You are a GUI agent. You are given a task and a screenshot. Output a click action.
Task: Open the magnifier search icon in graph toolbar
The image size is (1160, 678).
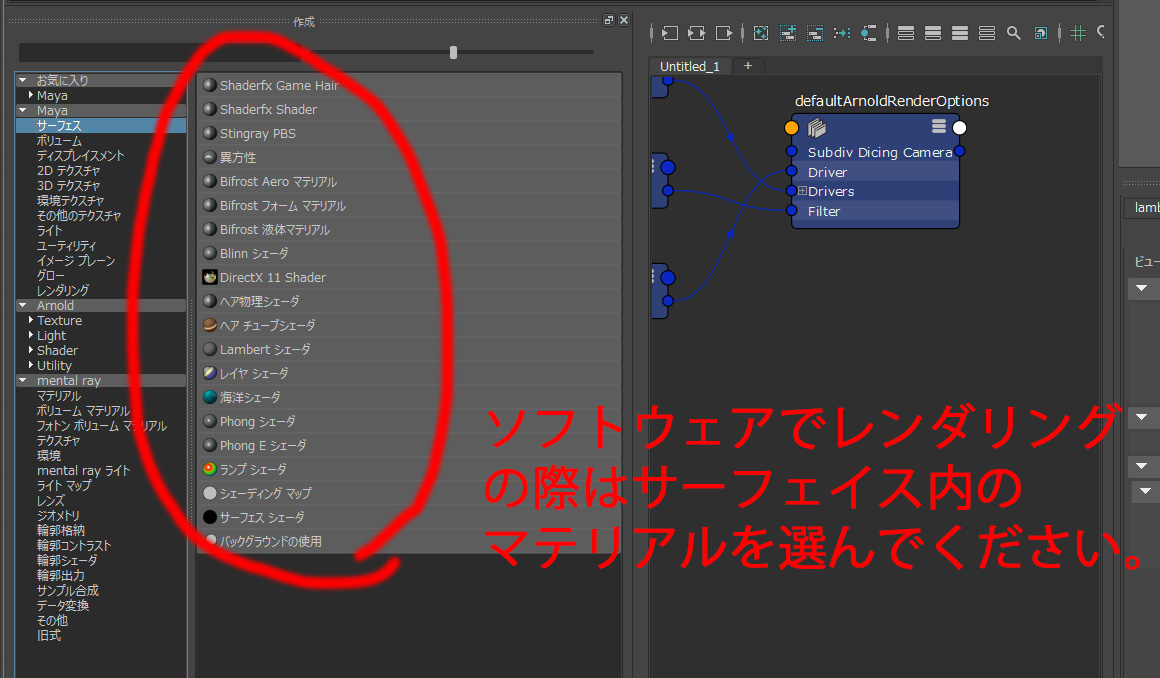[x=1014, y=33]
